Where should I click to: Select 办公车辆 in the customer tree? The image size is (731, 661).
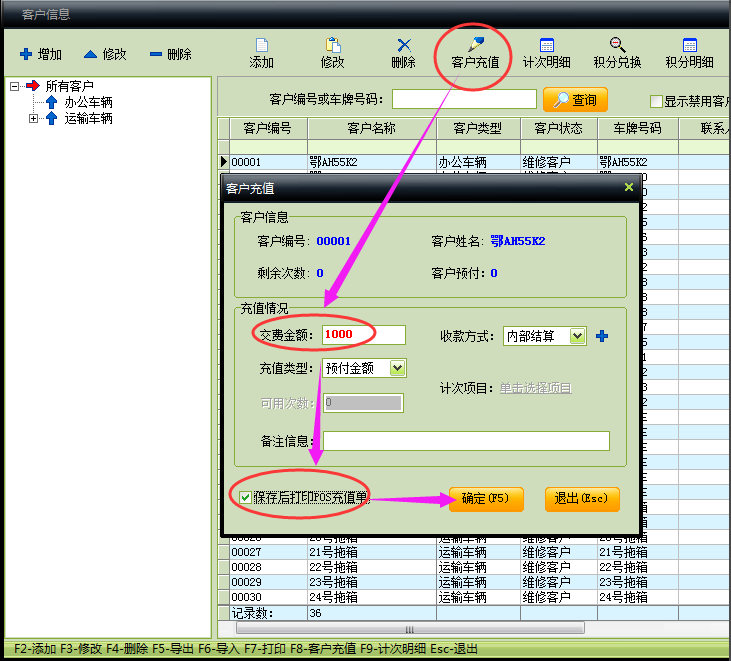pyautogui.click(x=88, y=102)
